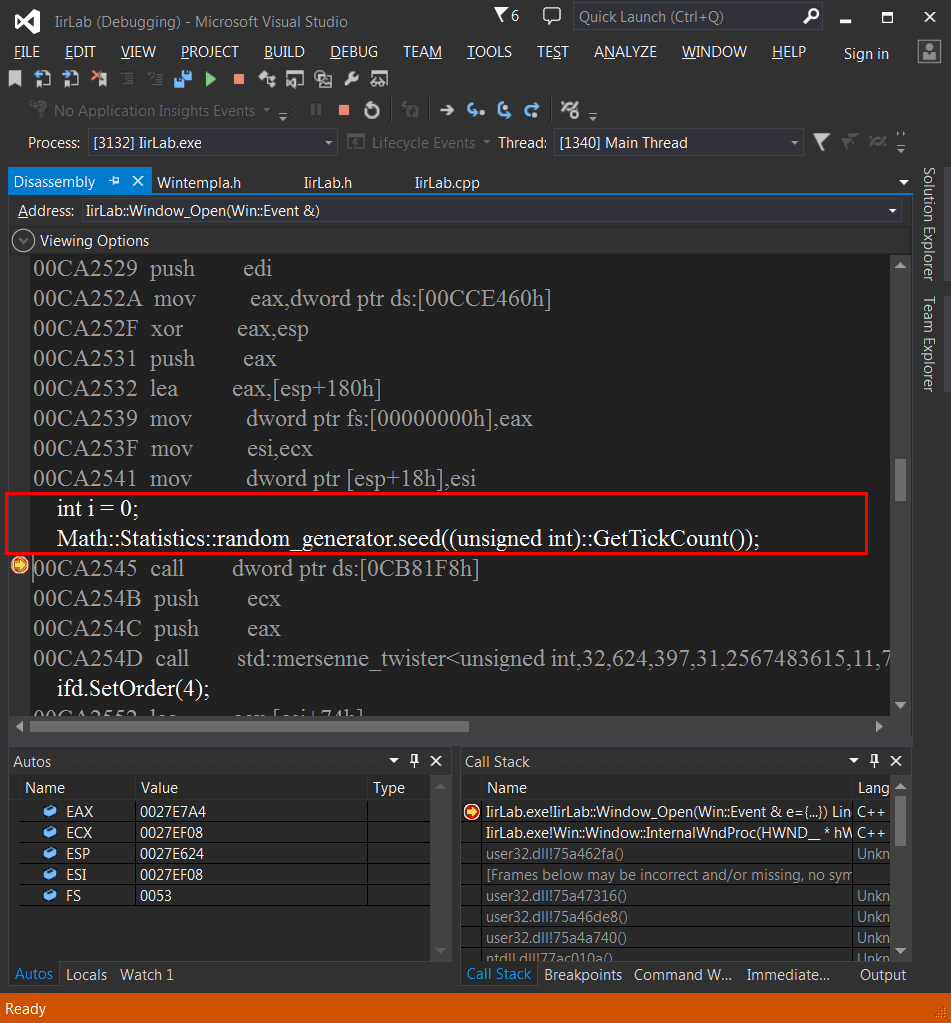The height and width of the screenshot is (1023, 951).
Task: Open the Immediate window tab
Action: point(788,975)
